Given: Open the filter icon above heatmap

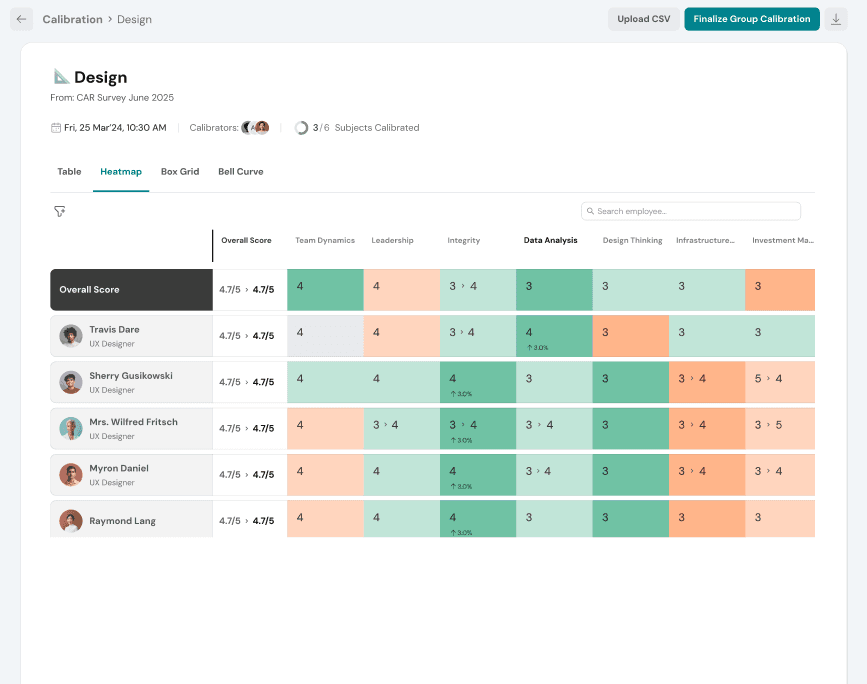Looking at the screenshot, I should (60, 211).
